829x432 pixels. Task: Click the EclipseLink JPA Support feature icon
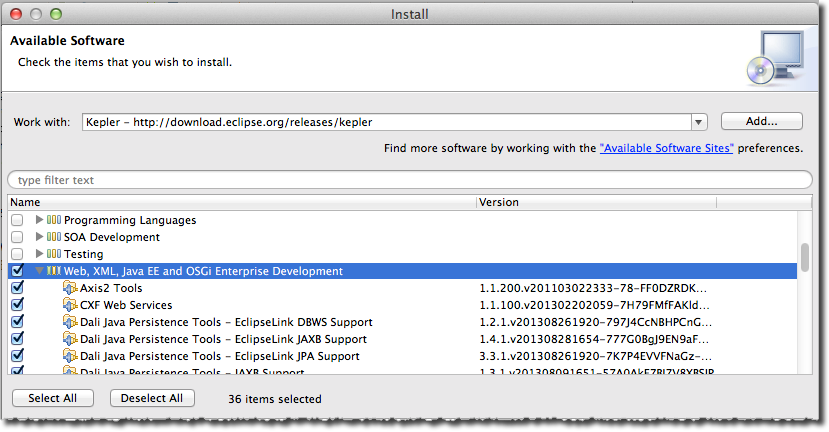69,356
